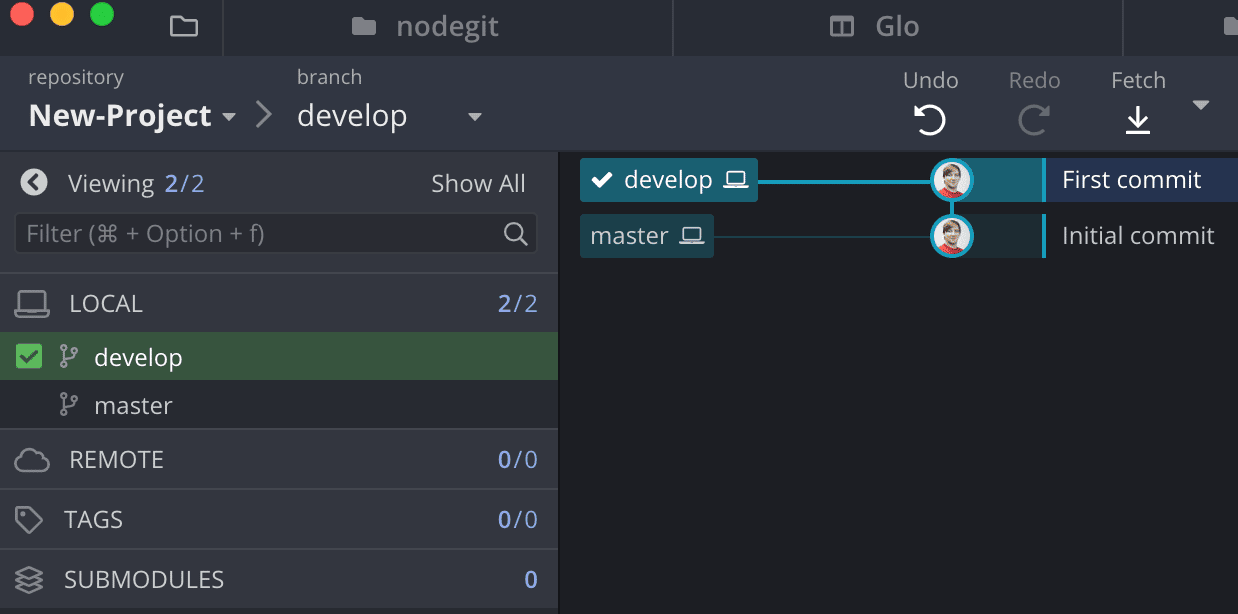The image size is (1238, 614).
Task: Click inside the branch filter input field
Action: click(x=250, y=233)
